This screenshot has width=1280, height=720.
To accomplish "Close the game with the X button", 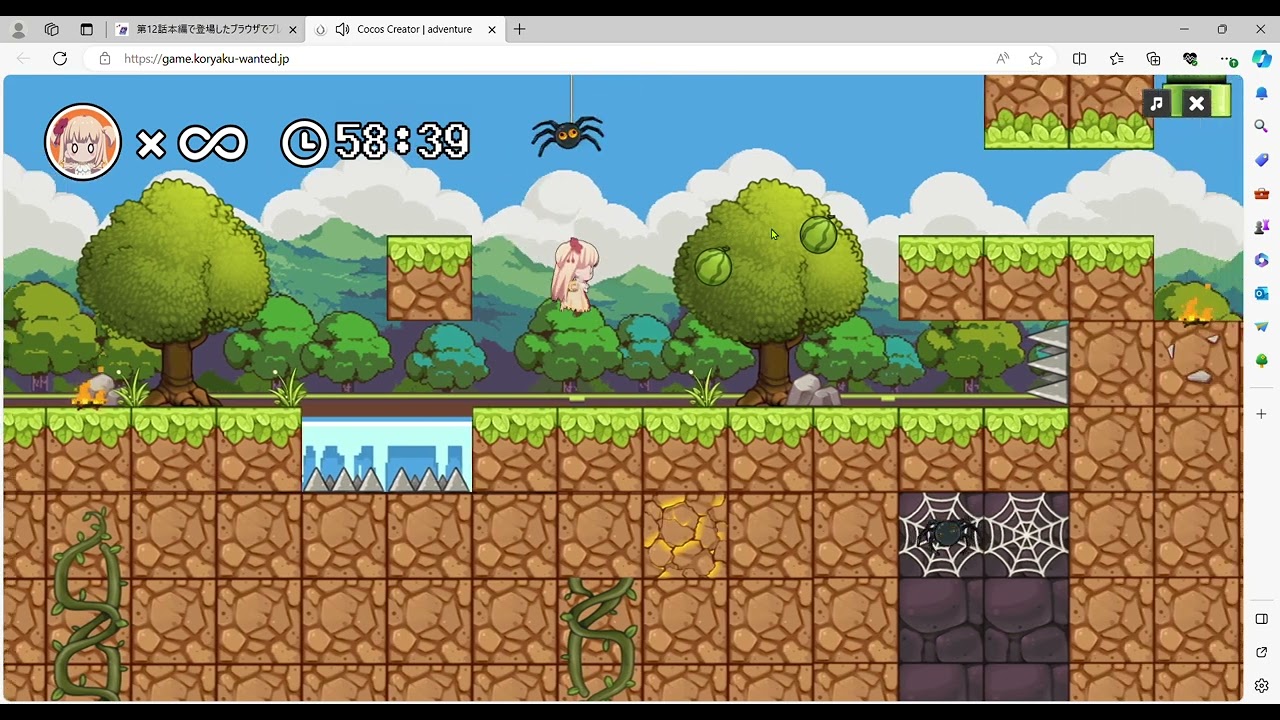I will click(1196, 103).
